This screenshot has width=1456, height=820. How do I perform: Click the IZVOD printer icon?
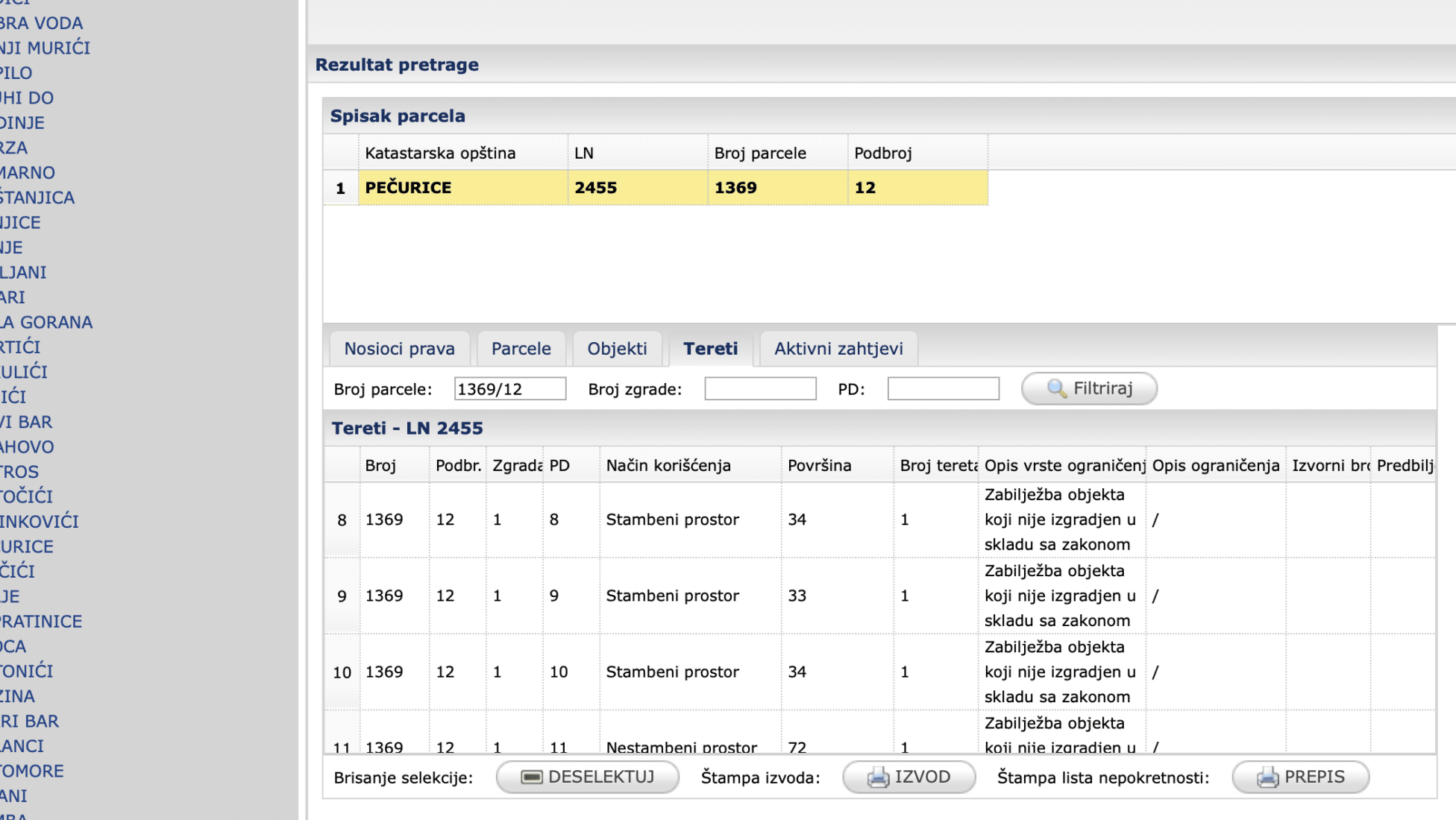tap(878, 778)
